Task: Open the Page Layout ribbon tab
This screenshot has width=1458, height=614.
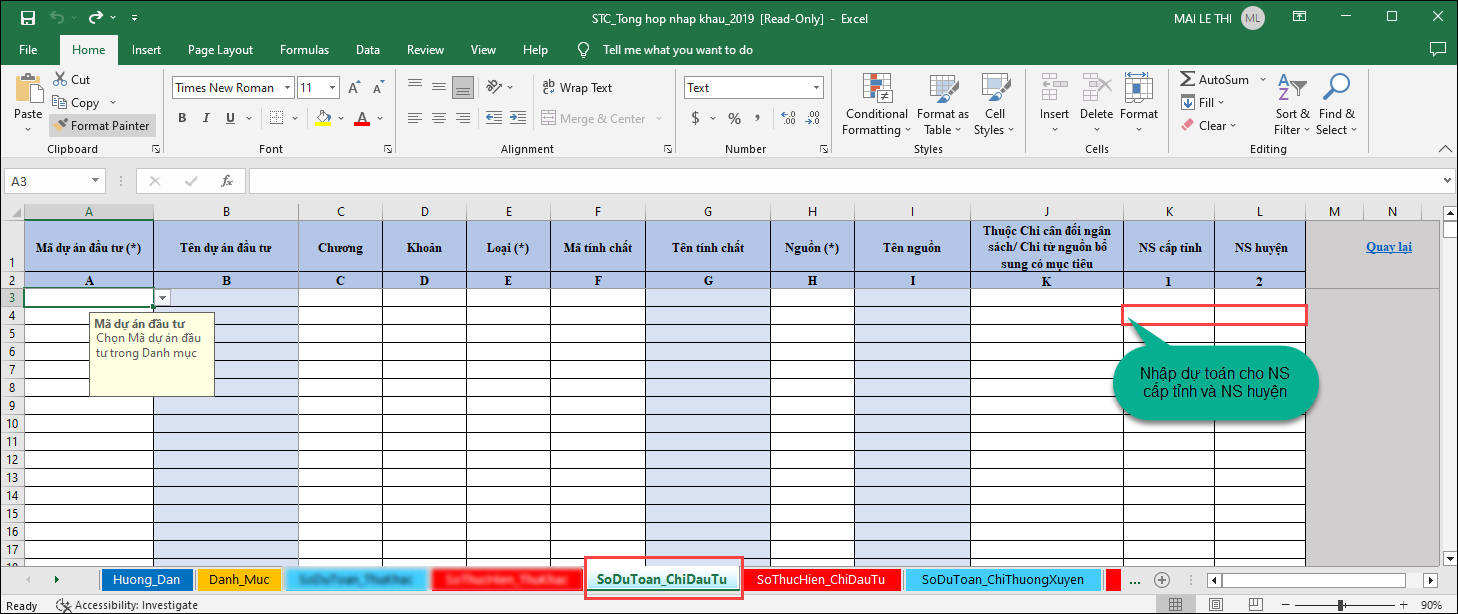Action: click(x=220, y=50)
